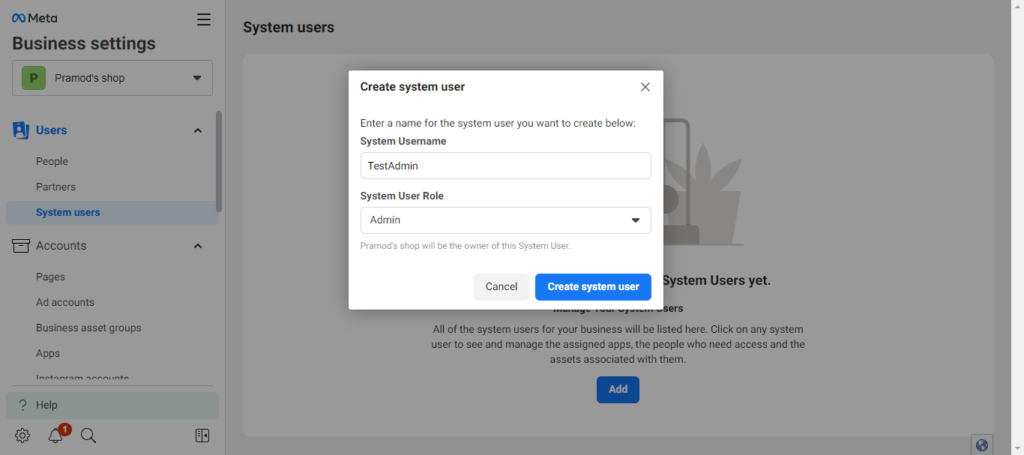The width and height of the screenshot is (1024, 455).
Task: Close the Create system user dialog
Action: point(645,87)
